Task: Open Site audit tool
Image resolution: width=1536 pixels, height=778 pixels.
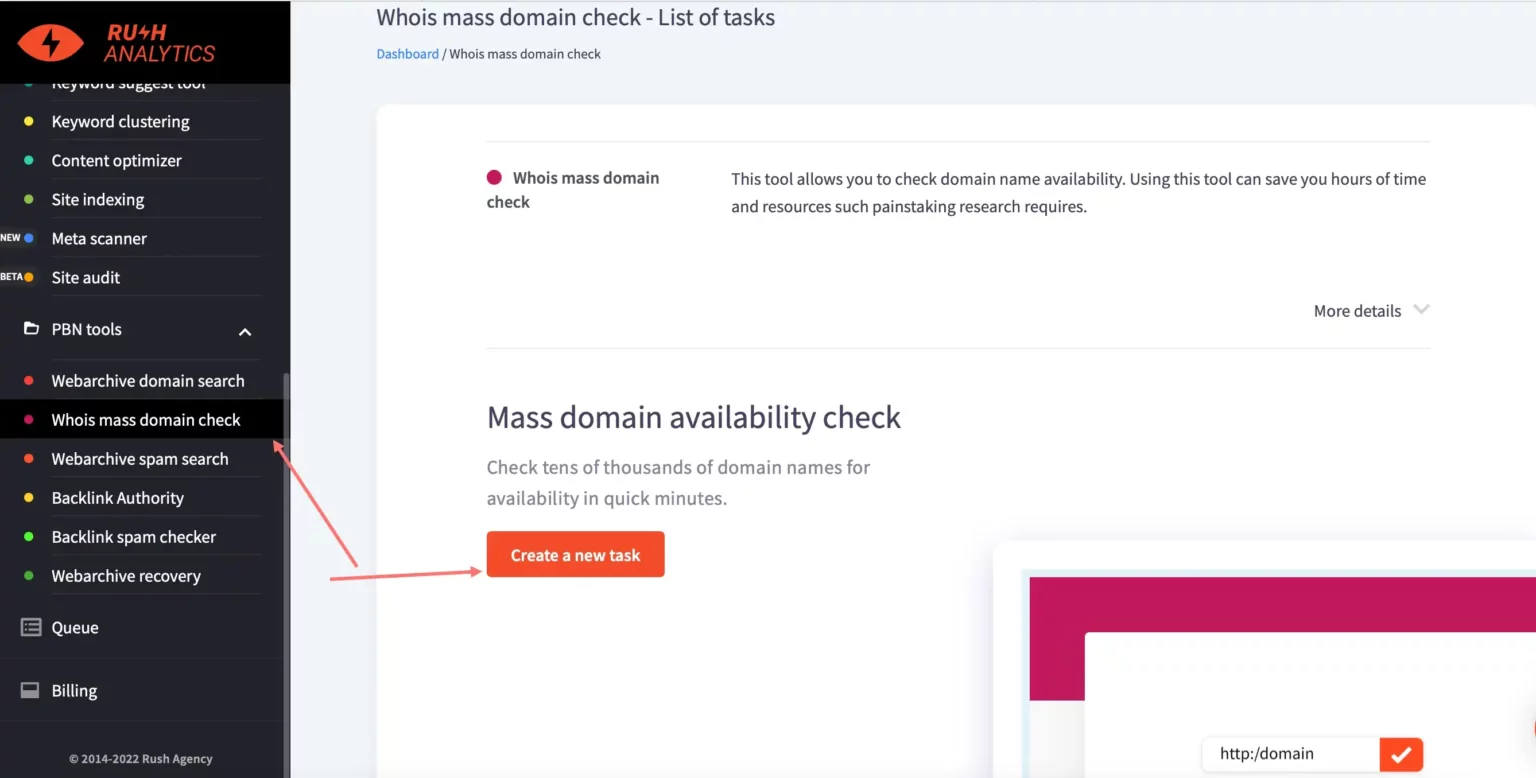Action: point(86,277)
